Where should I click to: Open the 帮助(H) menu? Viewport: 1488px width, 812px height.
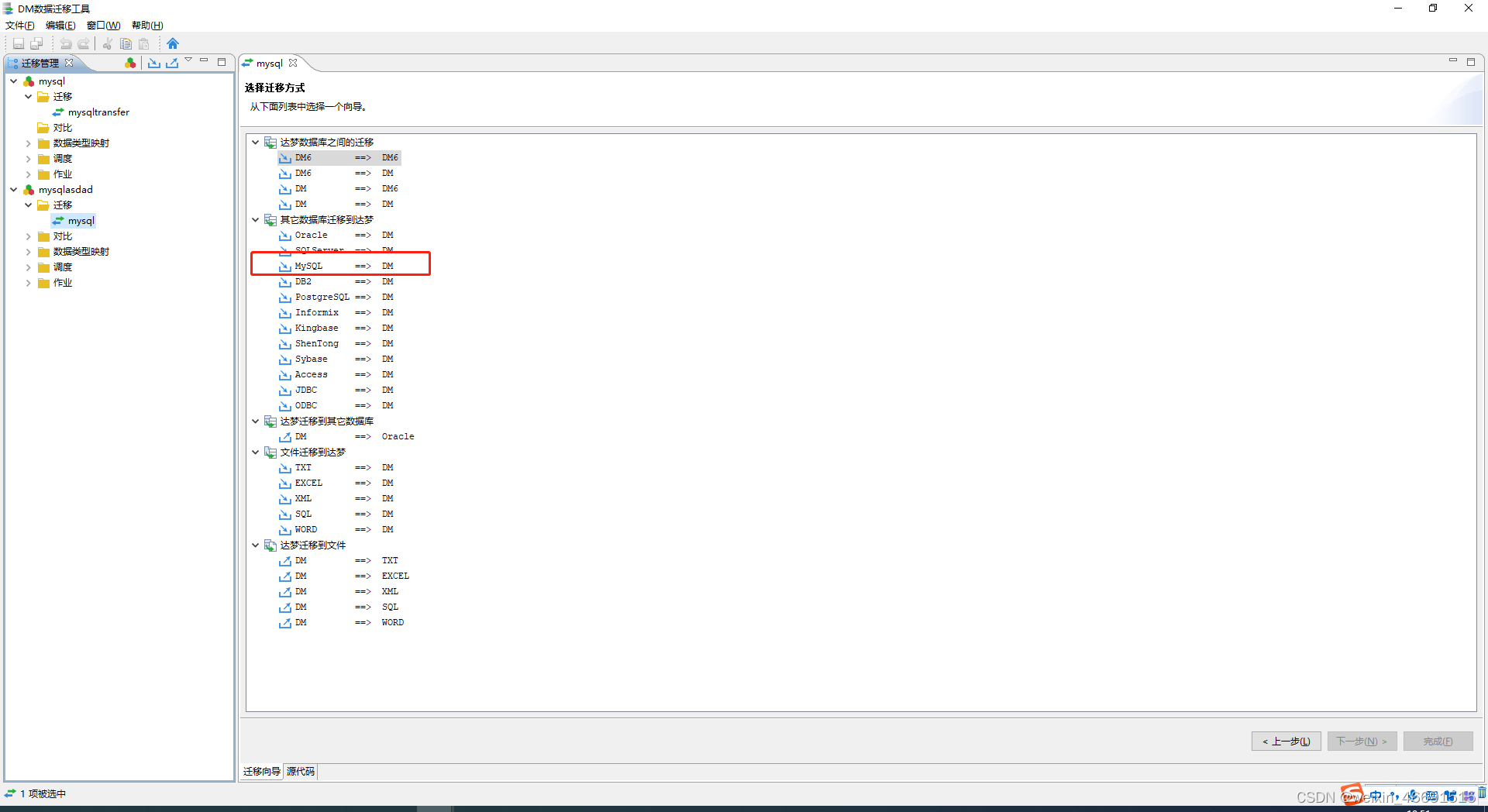click(x=147, y=26)
